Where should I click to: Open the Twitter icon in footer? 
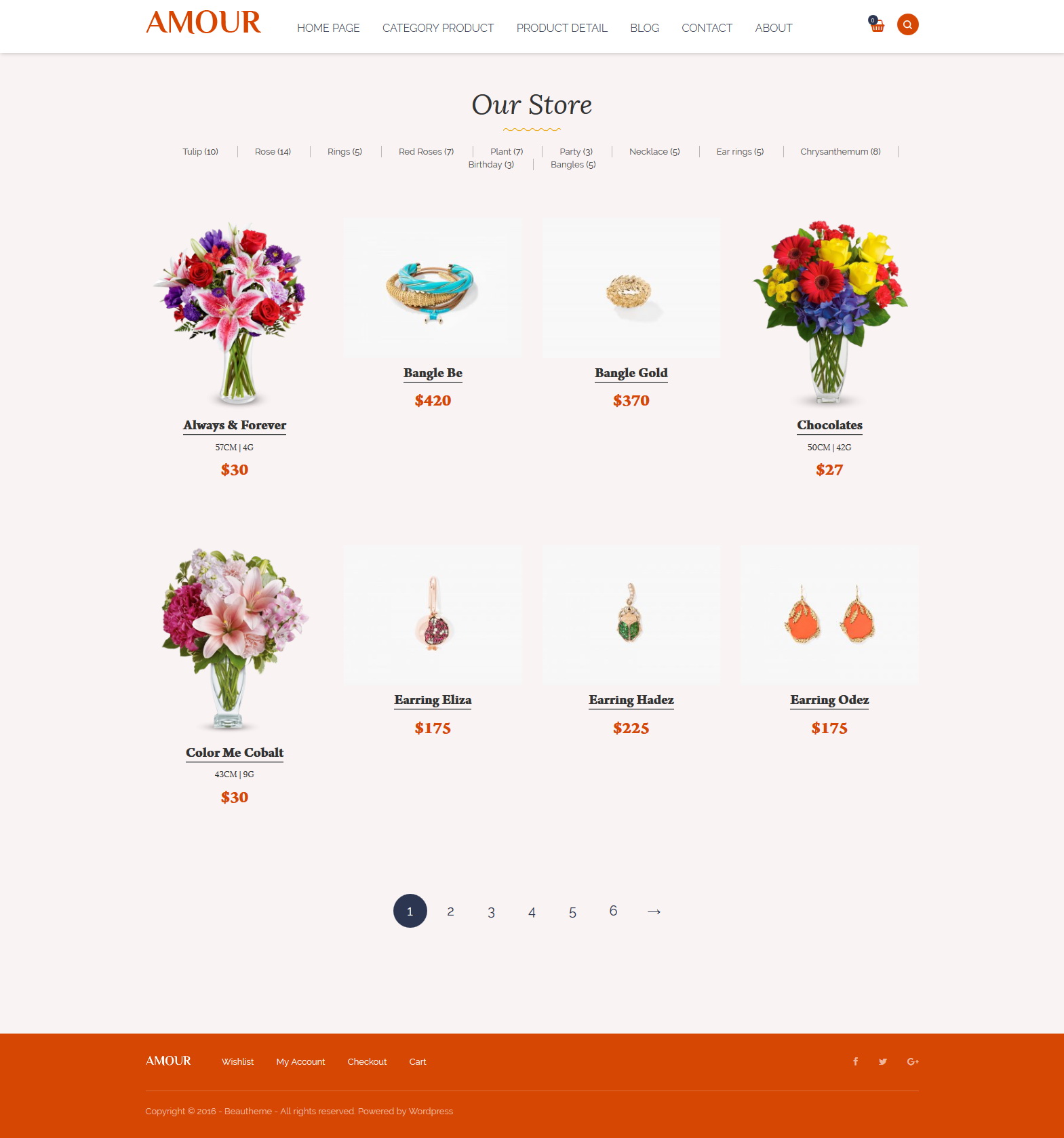pos(883,1061)
